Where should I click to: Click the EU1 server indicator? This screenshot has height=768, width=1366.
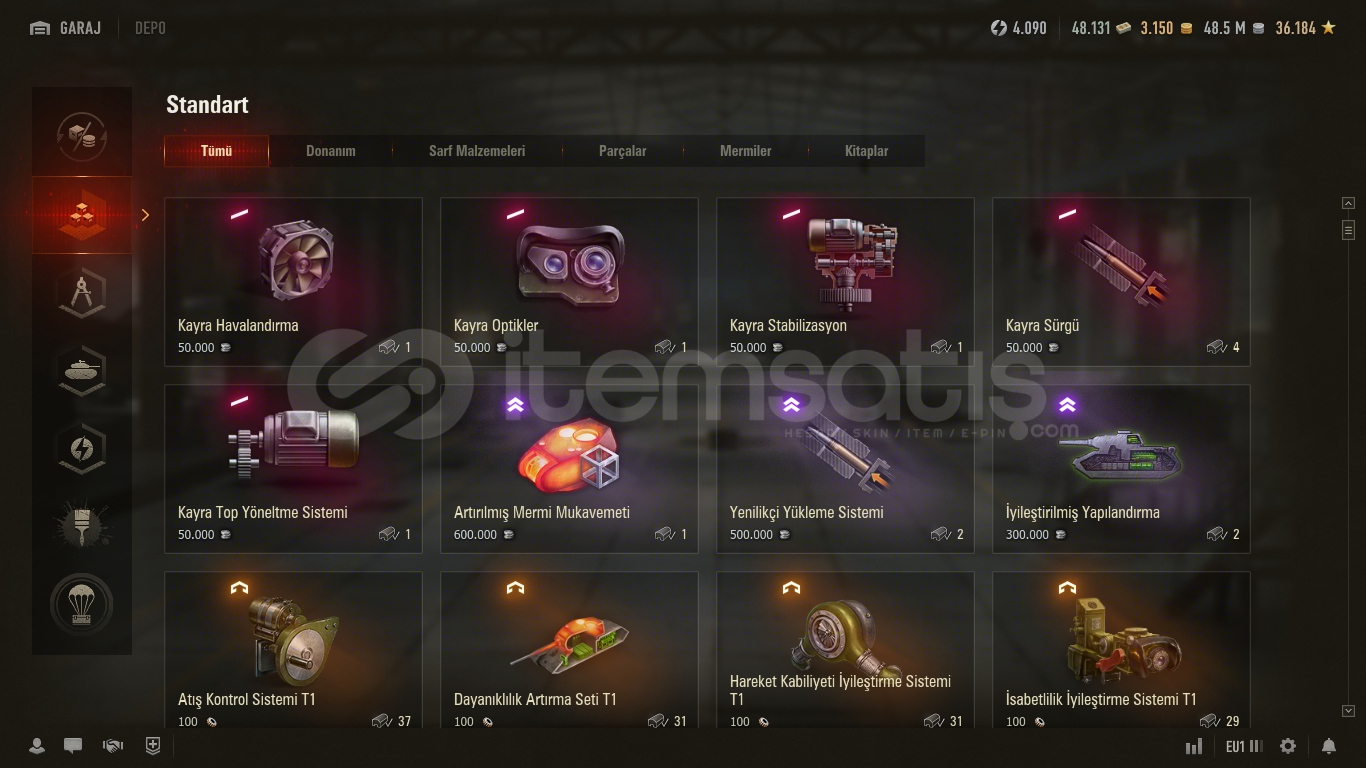click(x=1244, y=746)
